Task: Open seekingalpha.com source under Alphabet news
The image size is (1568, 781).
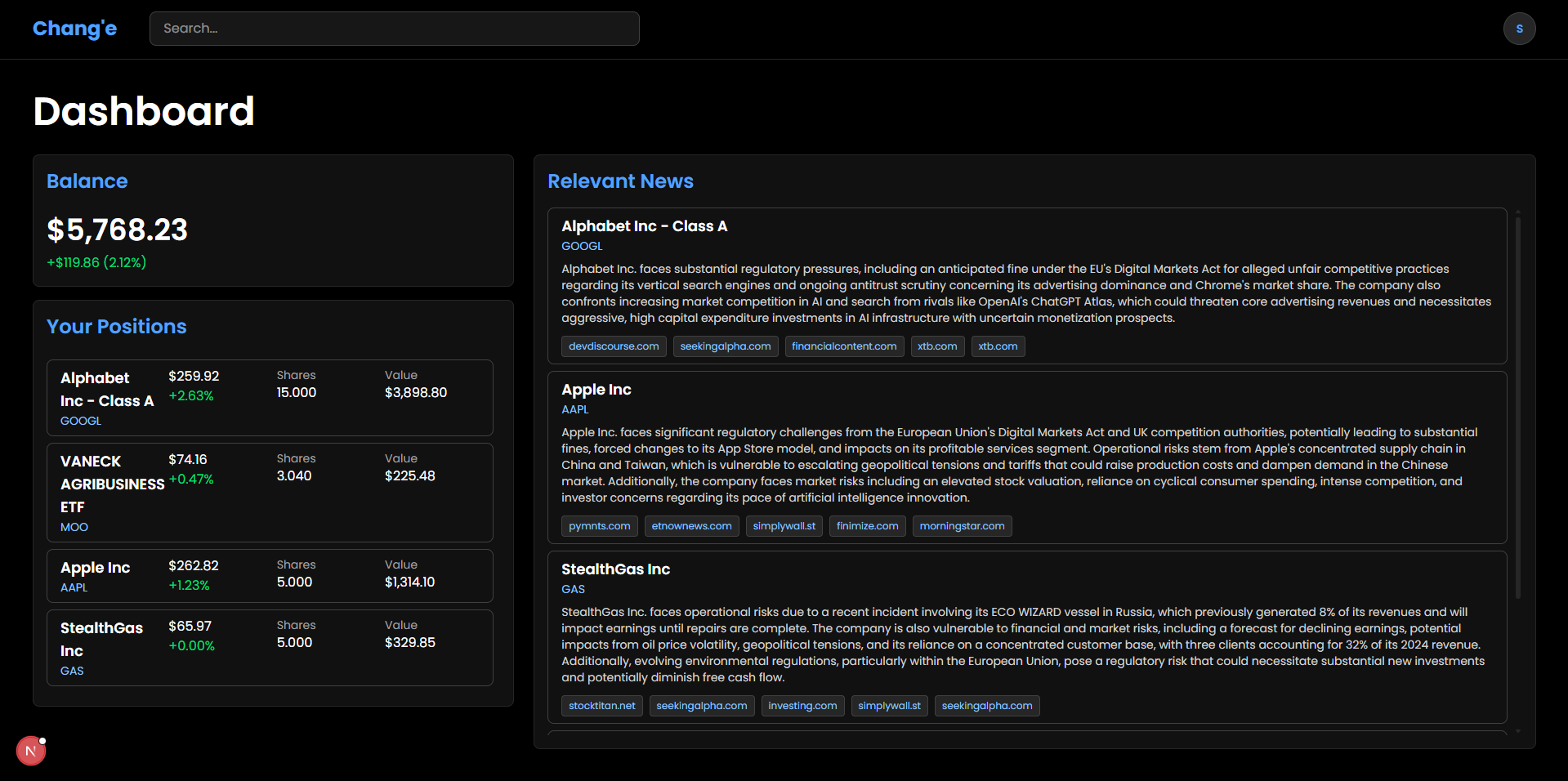Action: [726, 346]
